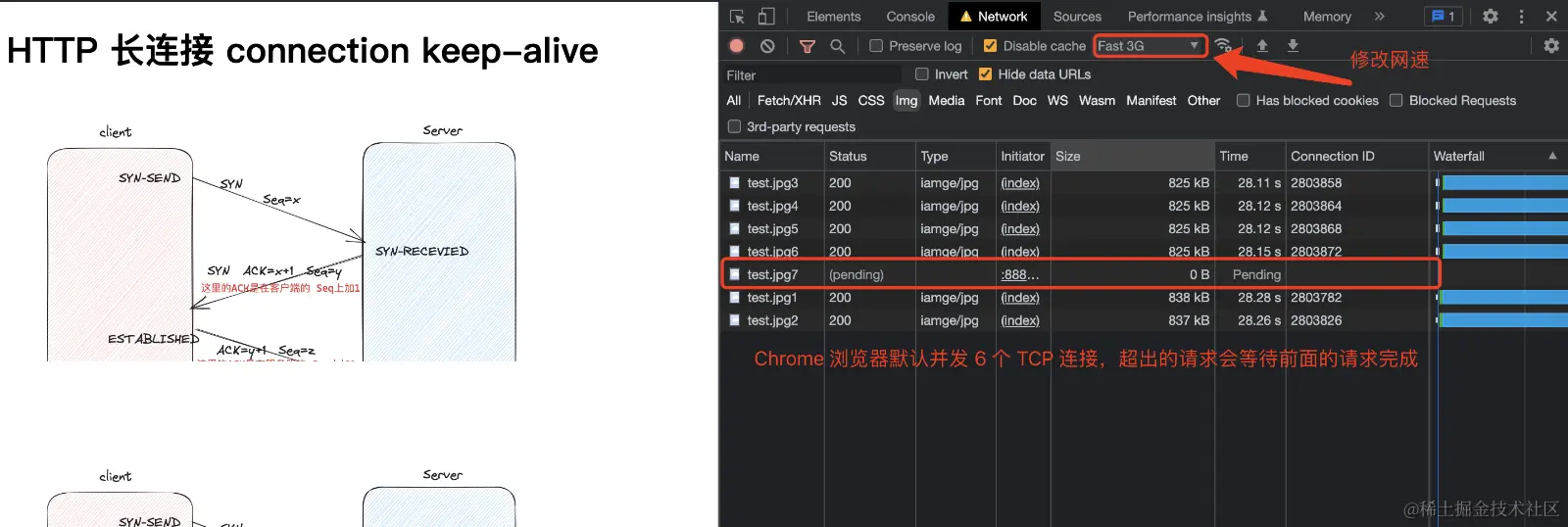
Task: Focus the Filter text field
Action: coord(811,75)
